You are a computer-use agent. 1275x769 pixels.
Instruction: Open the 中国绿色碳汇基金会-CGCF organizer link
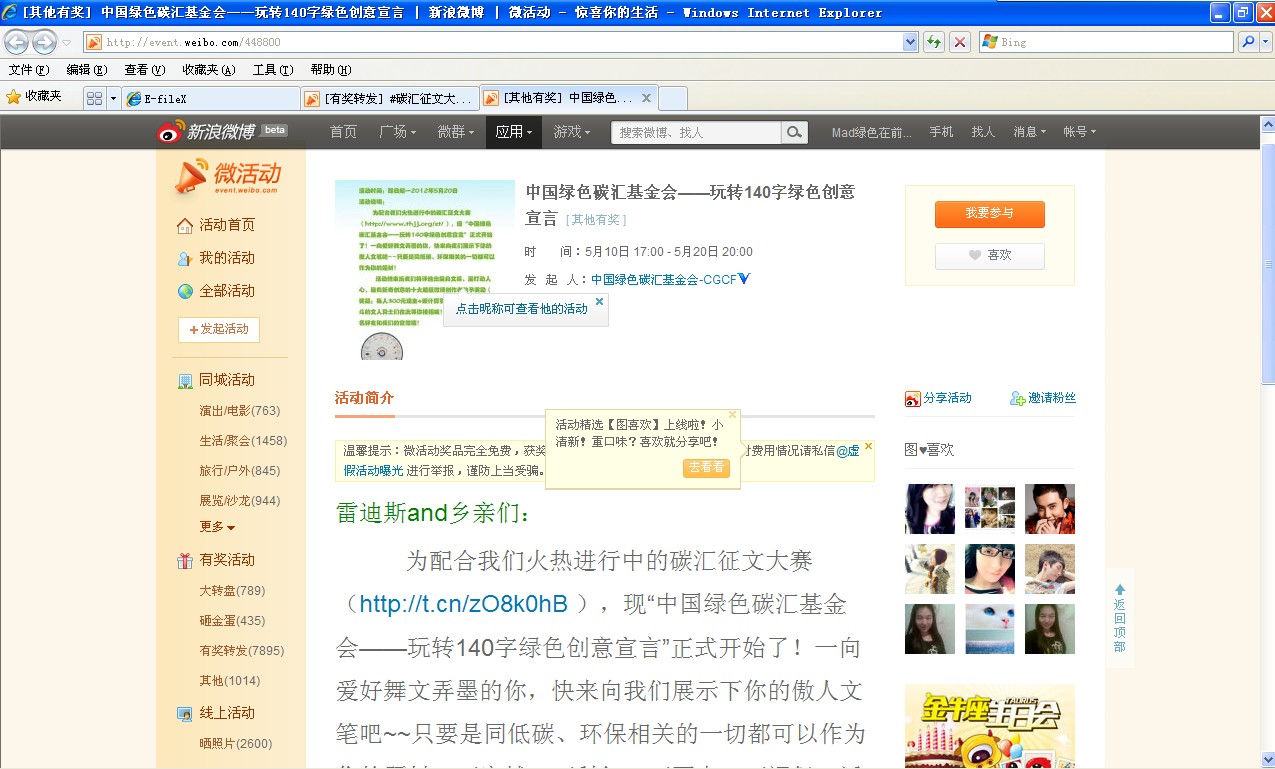pyautogui.click(x=664, y=280)
